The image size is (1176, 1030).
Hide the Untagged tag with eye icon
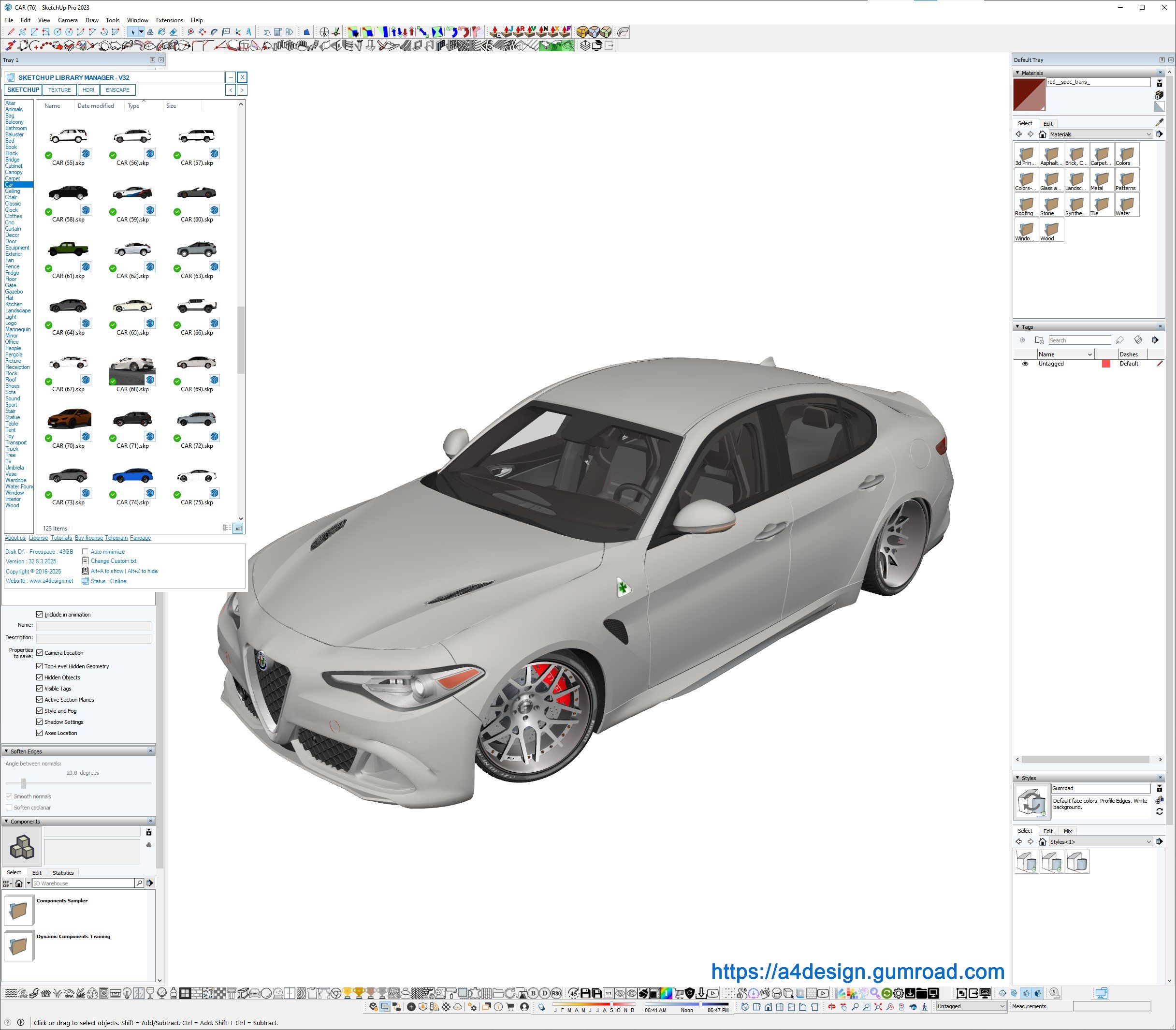[x=1025, y=364]
